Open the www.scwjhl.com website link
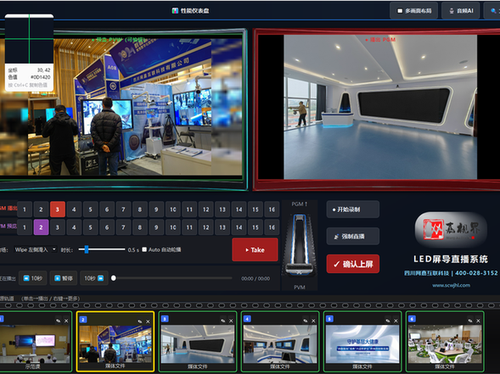The height and width of the screenshot is (374, 500). (451, 285)
